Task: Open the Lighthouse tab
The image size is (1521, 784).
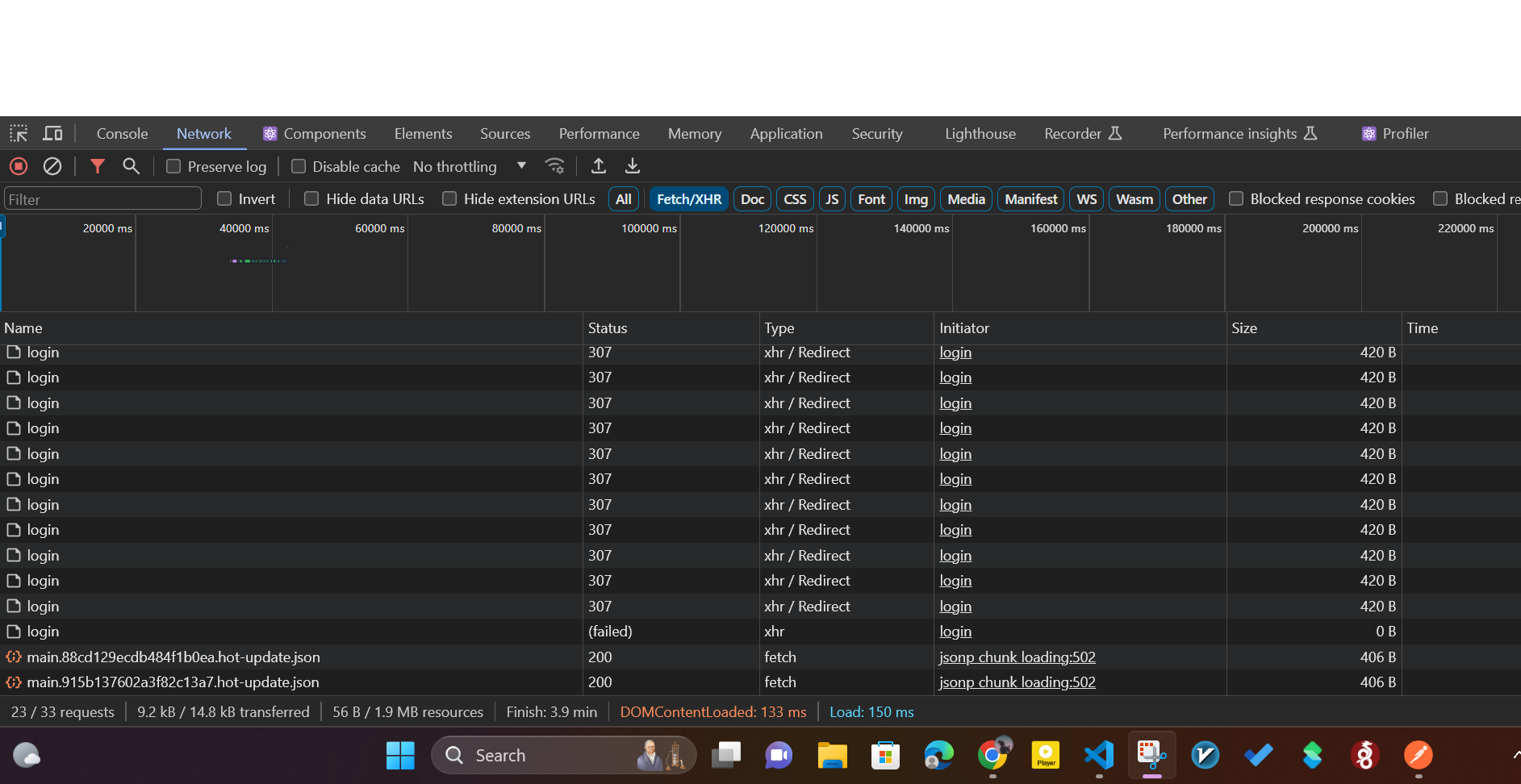Action: [x=980, y=134]
